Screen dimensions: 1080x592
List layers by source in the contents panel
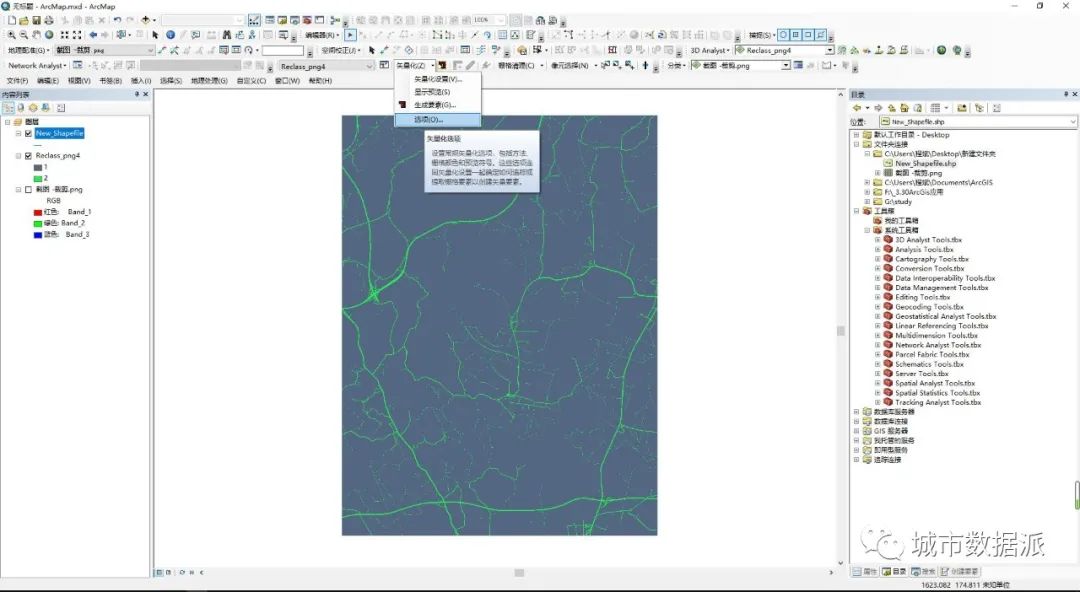pyautogui.click(x=21, y=108)
